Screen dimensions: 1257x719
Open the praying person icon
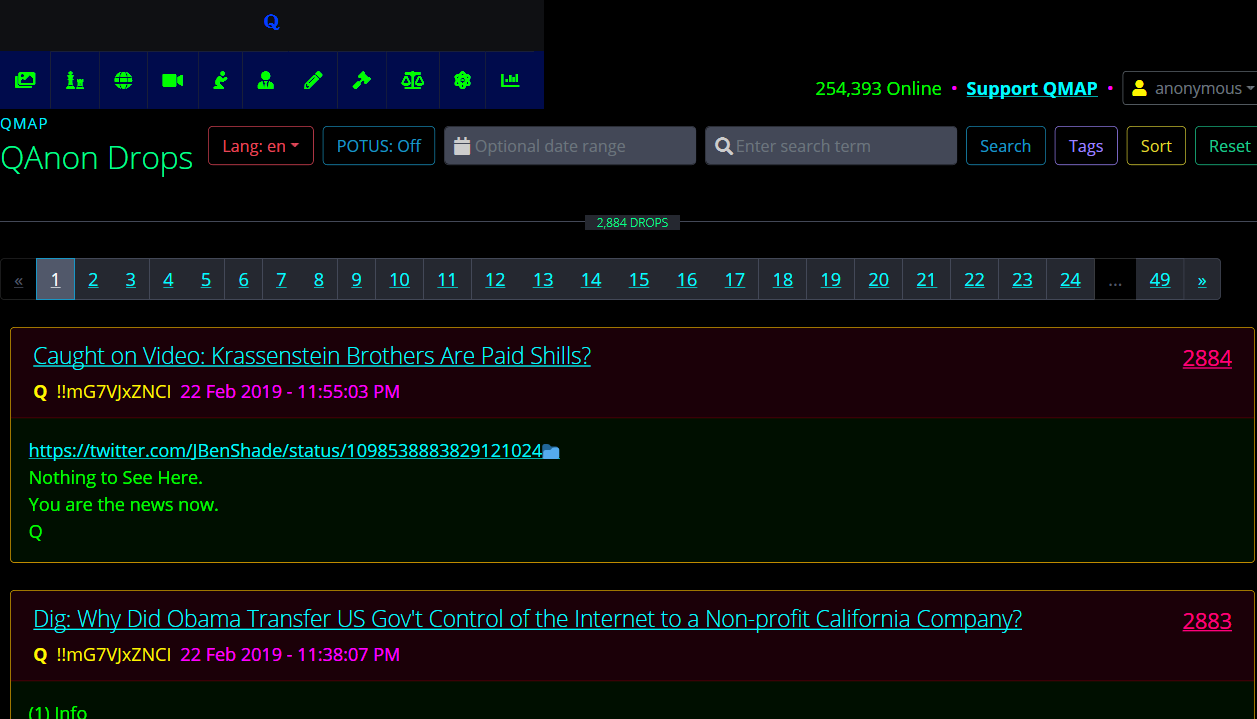pyautogui.click(x=220, y=80)
